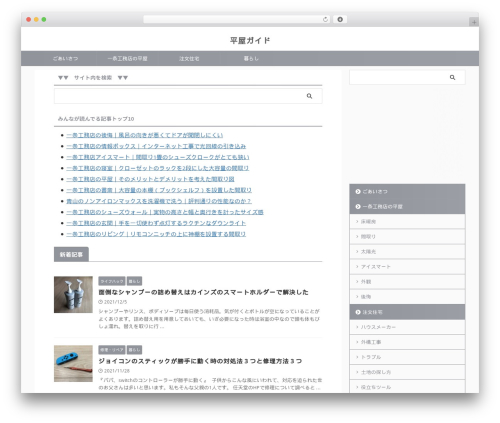Open ごあいさつ in top navigation bar
Image resolution: width=500 pixels, height=423 pixels.
coord(65,59)
